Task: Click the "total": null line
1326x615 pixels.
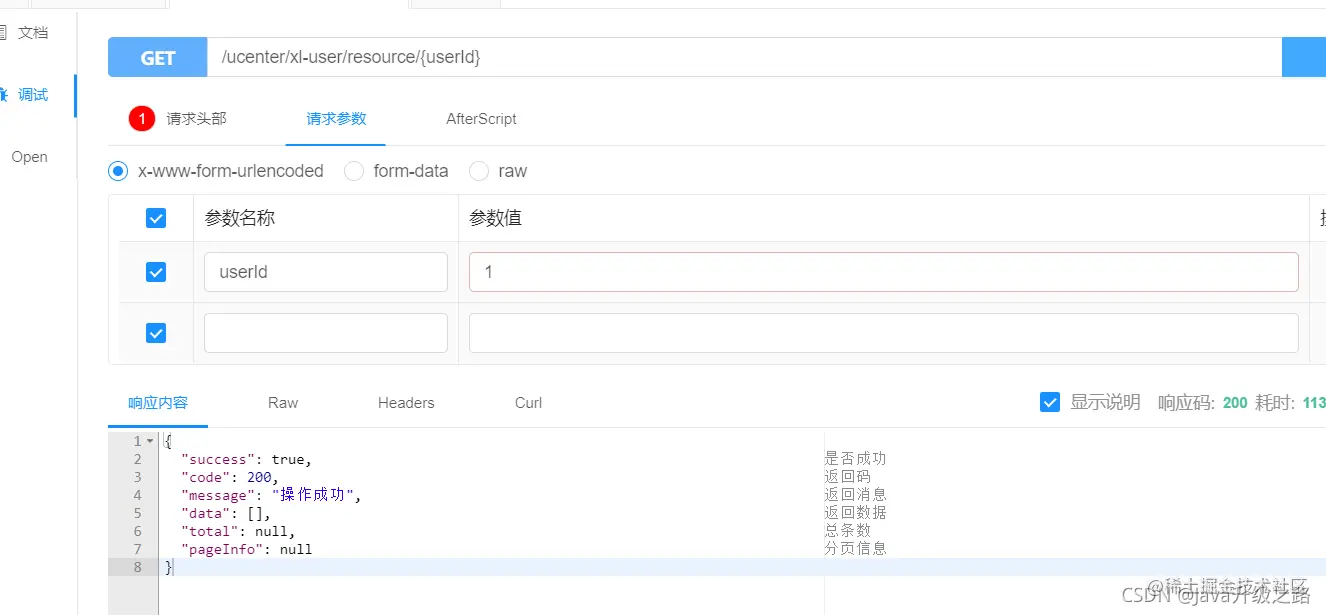Action: click(x=238, y=531)
